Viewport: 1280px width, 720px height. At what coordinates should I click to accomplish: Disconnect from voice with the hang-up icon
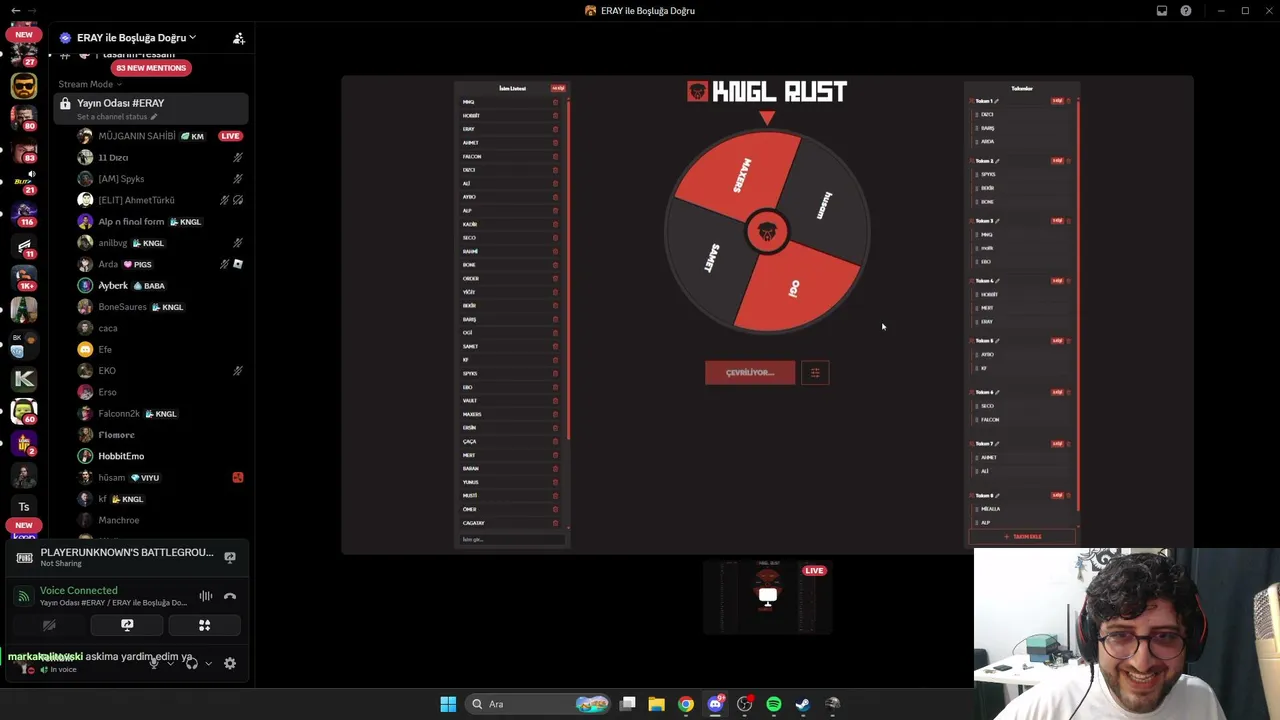(230, 596)
